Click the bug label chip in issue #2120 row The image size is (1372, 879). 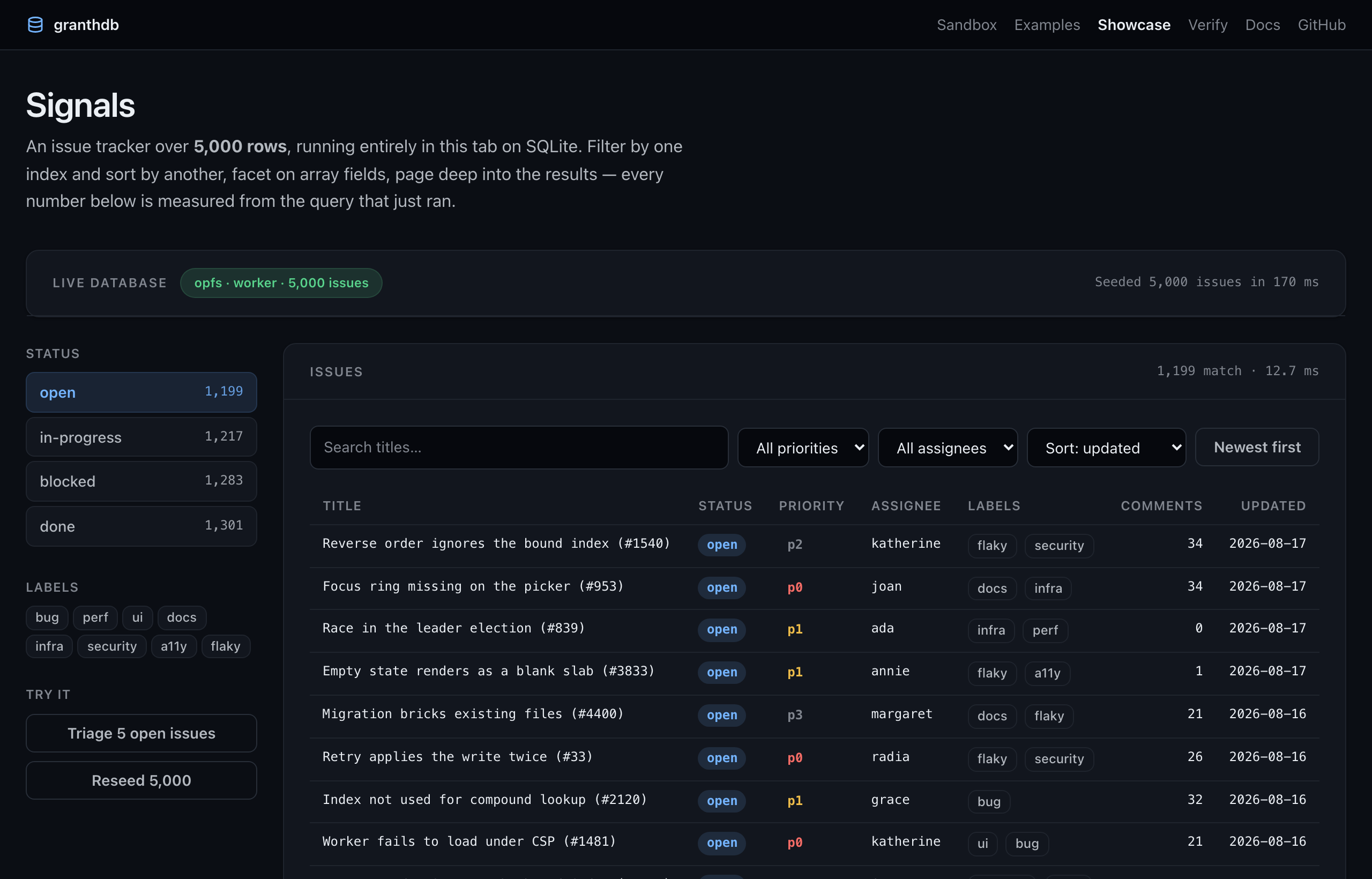[x=988, y=801]
